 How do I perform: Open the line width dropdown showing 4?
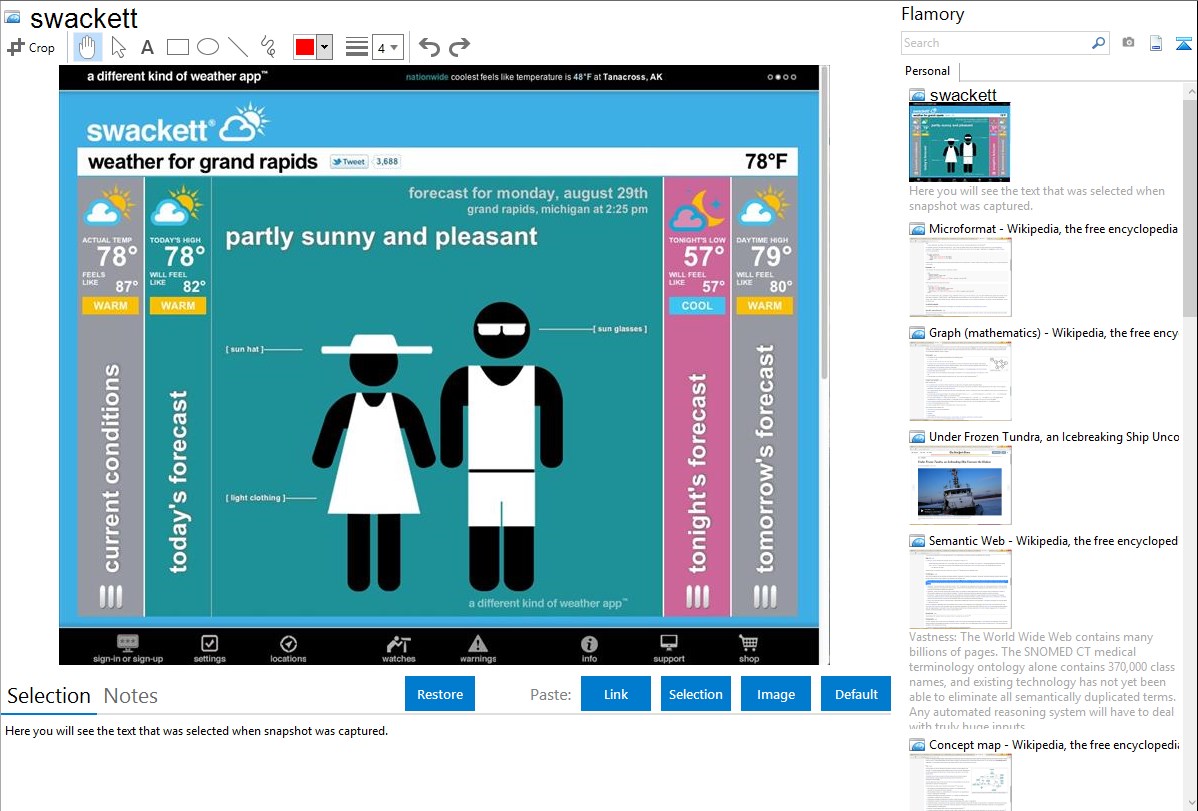click(x=388, y=47)
